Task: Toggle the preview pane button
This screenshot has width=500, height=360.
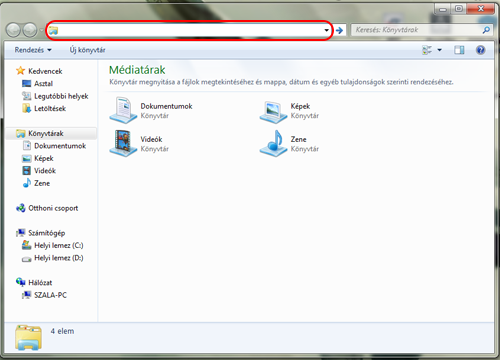Action: pyautogui.click(x=459, y=50)
